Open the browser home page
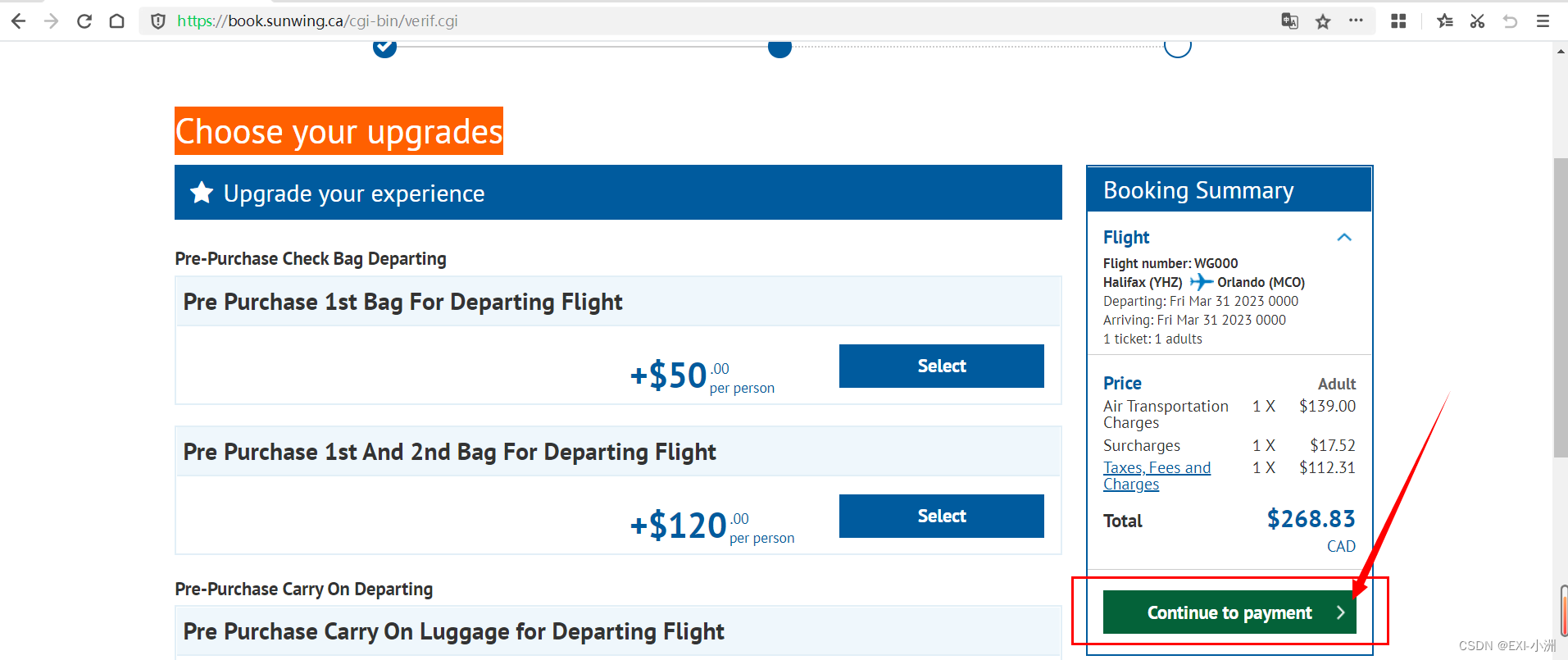1568x660 pixels. coord(116,20)
